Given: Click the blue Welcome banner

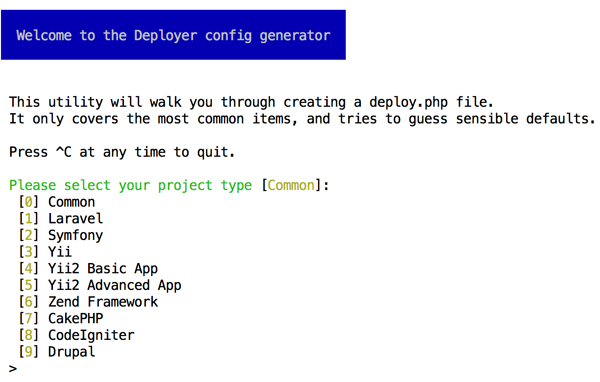Looking at the screenshot, I should pos(173,35).
